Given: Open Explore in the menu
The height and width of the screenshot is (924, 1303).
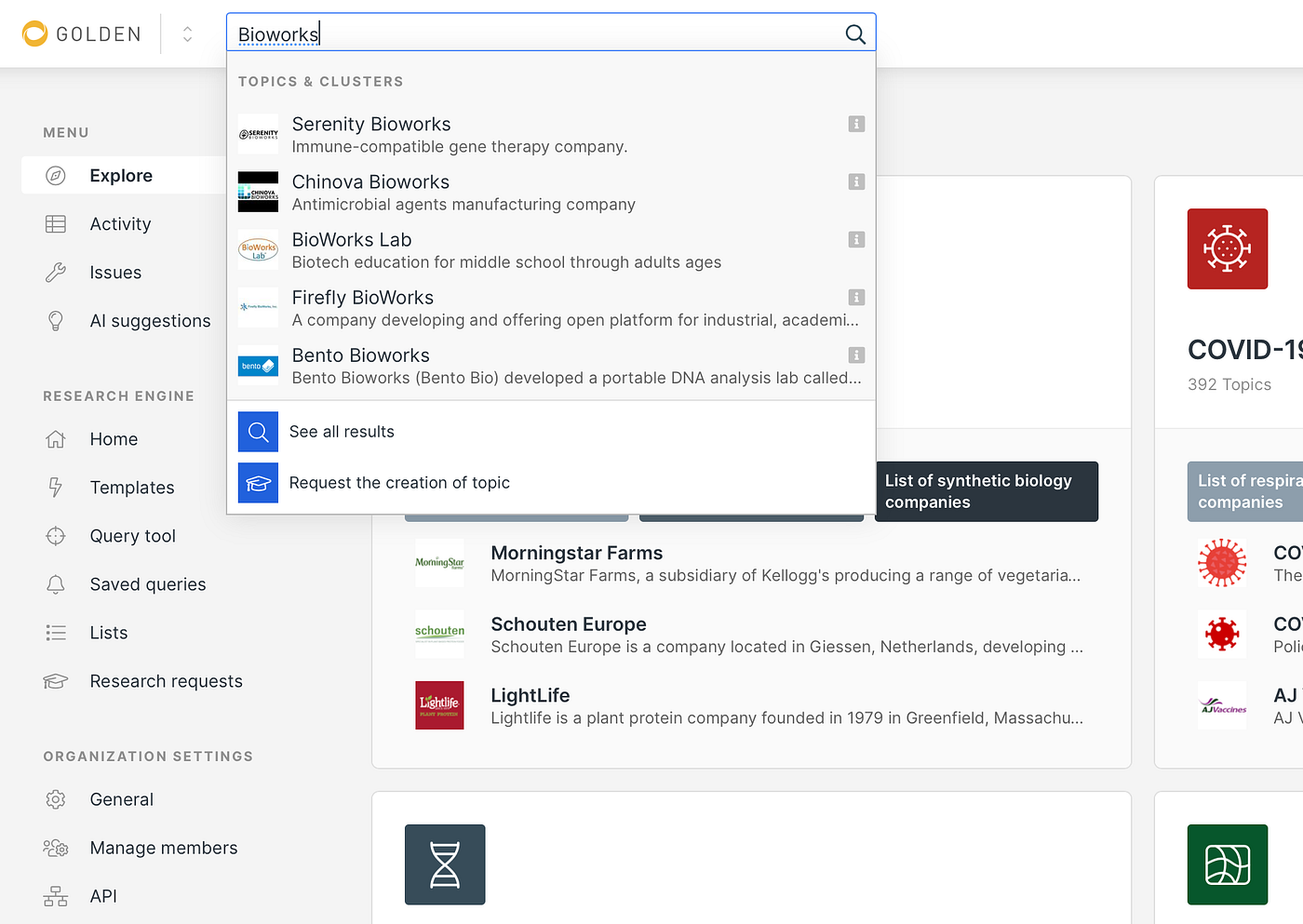Looking at the screenshot, I should coord(123,175).
